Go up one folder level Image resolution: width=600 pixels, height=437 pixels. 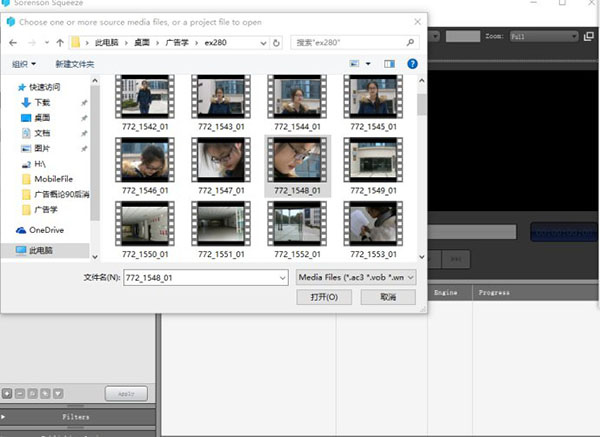(60, 42)
